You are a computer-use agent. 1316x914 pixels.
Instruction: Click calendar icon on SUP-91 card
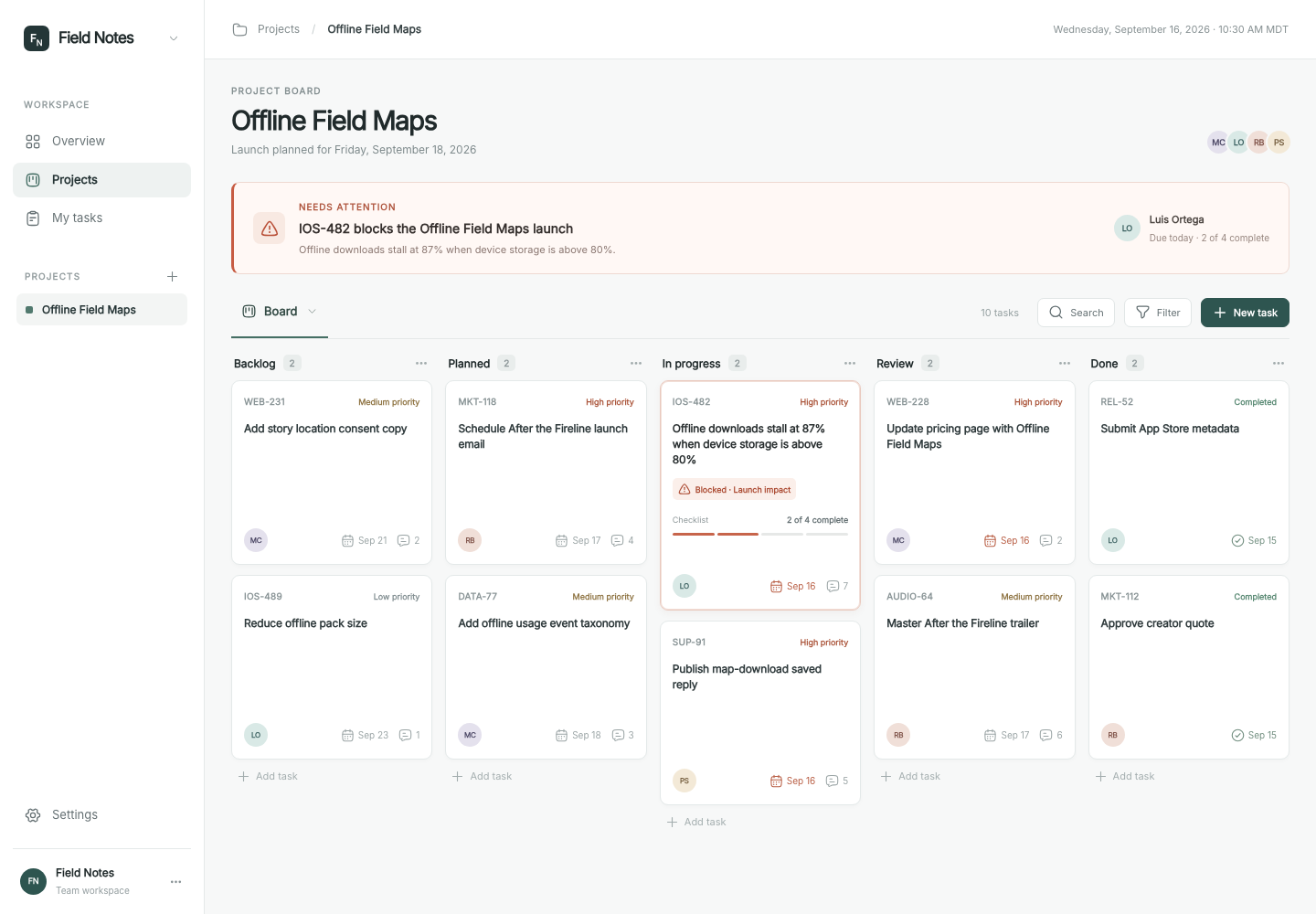click(776, 781)
